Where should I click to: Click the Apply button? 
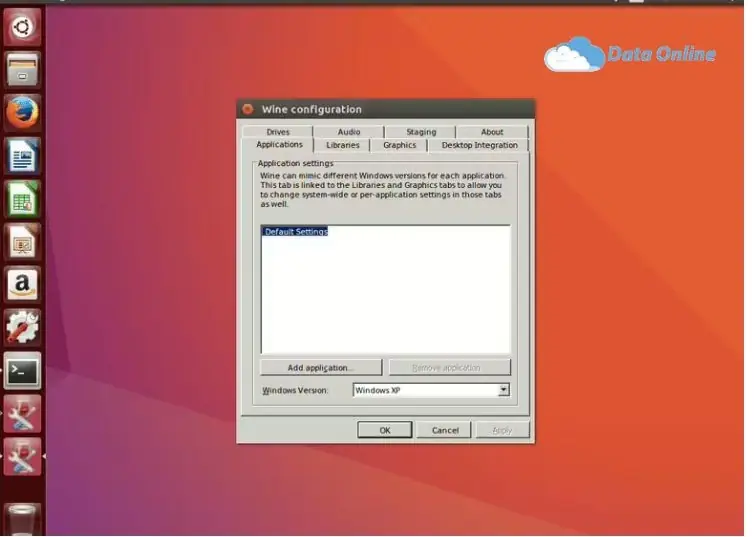click(503, 430)
